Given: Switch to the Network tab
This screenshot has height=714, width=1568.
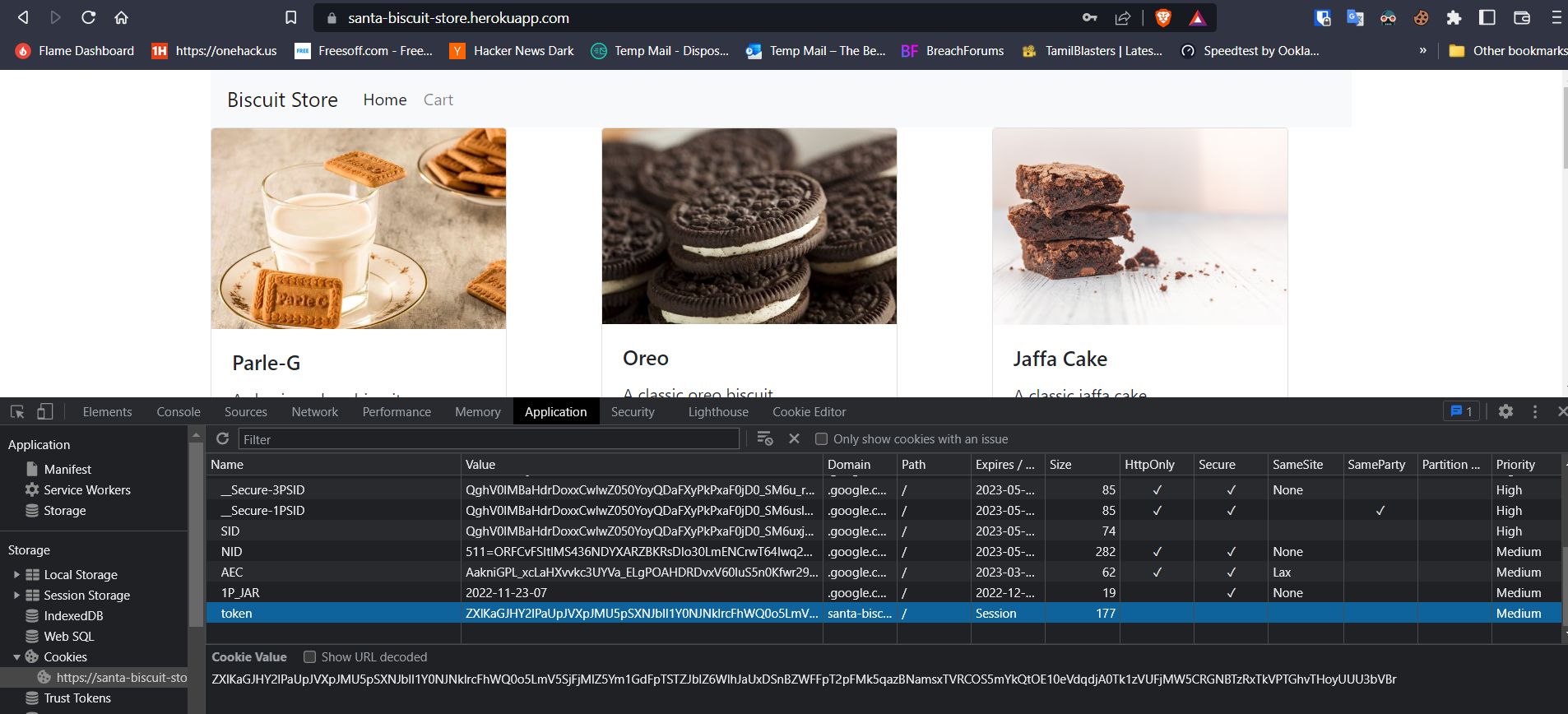Looking at the screenshot, I should [315, 411].
